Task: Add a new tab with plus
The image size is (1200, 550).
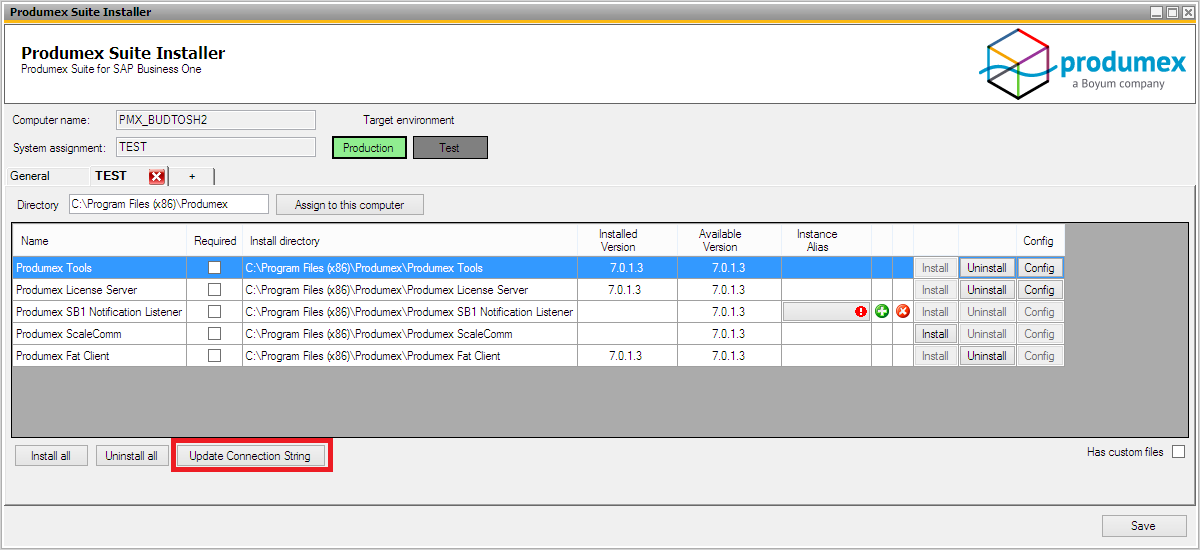Action: coord(192,176)
